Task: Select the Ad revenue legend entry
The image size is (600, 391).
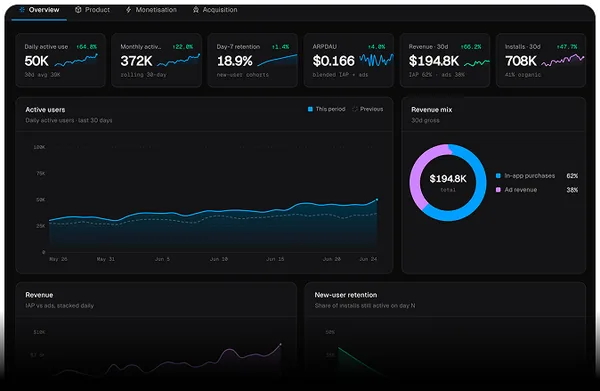Action: point(537,190)
